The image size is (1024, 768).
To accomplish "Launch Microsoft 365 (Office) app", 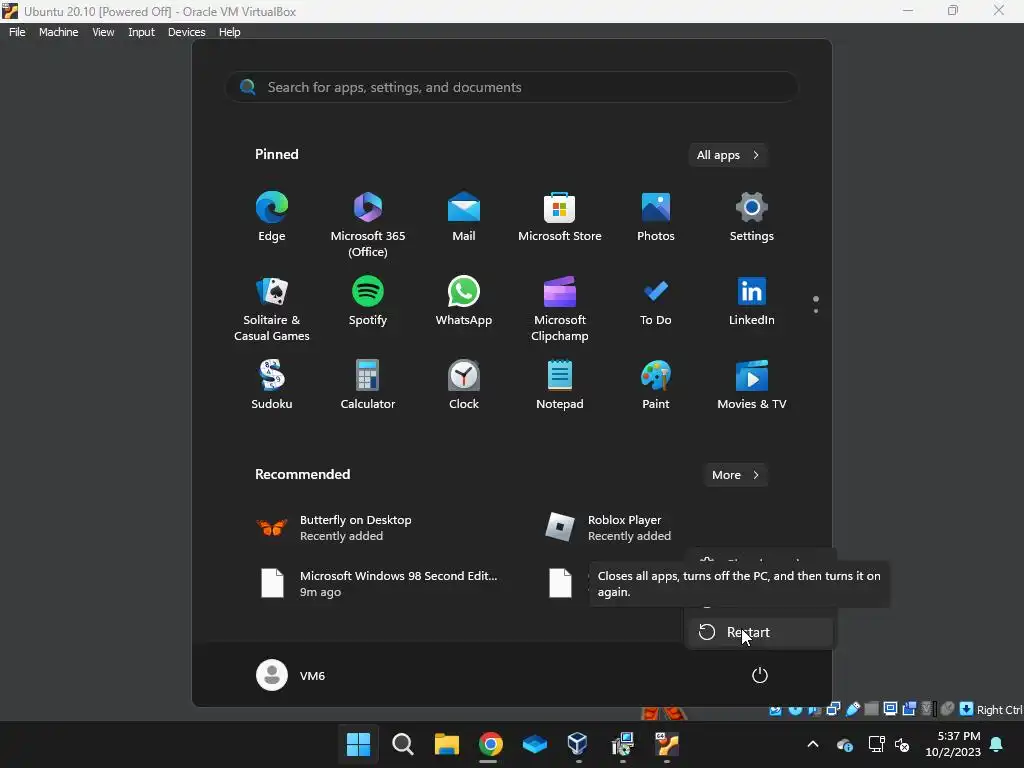I will [368, 224].
